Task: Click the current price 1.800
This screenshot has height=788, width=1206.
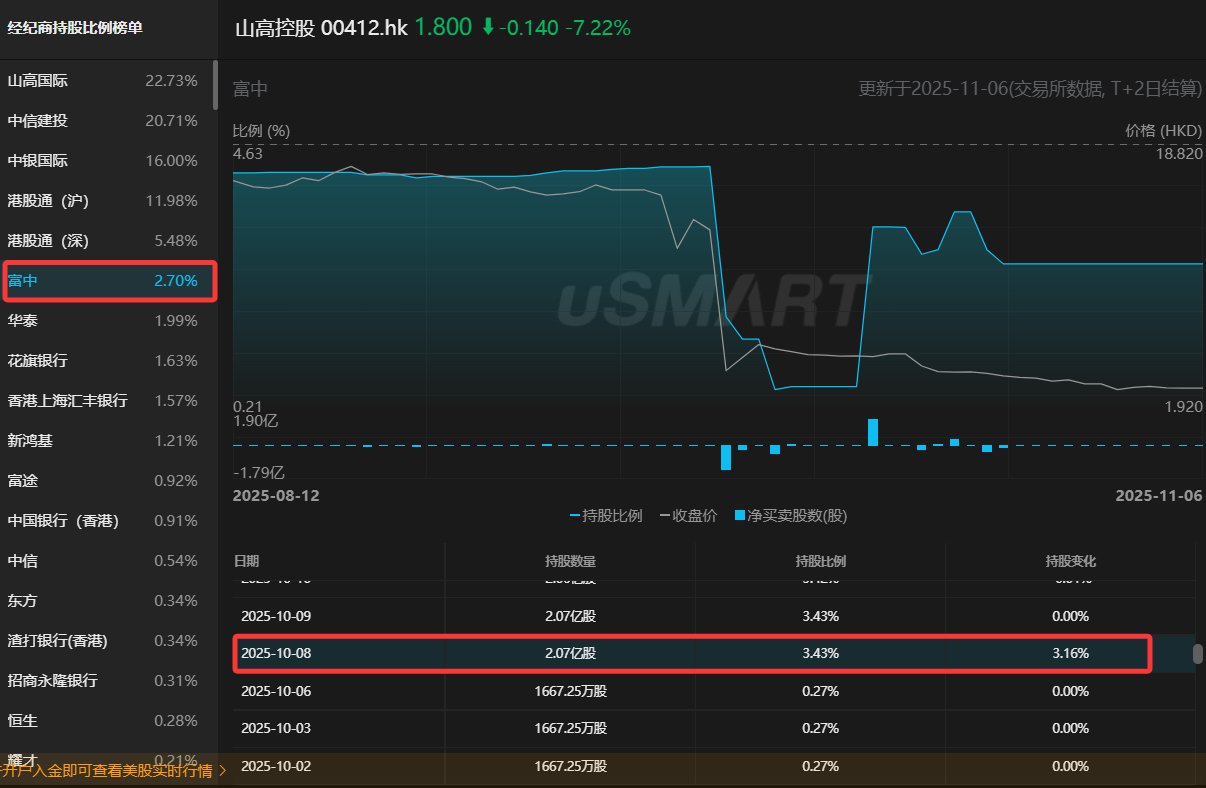Action: tap(443, 28)
